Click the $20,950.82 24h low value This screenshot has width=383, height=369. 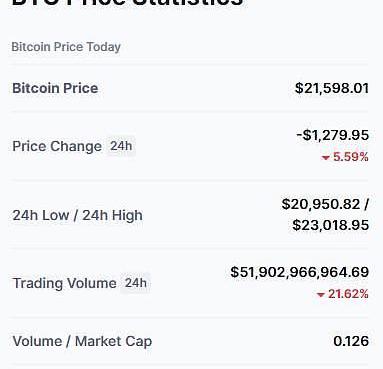point(321,204)
